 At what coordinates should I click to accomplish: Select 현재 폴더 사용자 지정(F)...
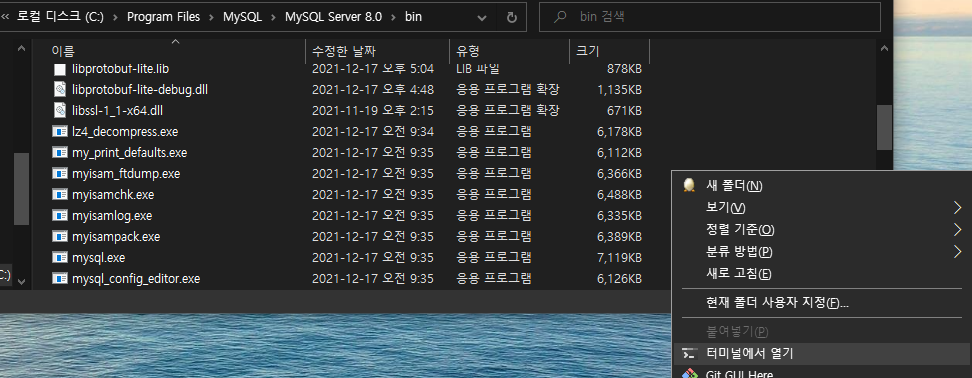[x=822, y=302]
